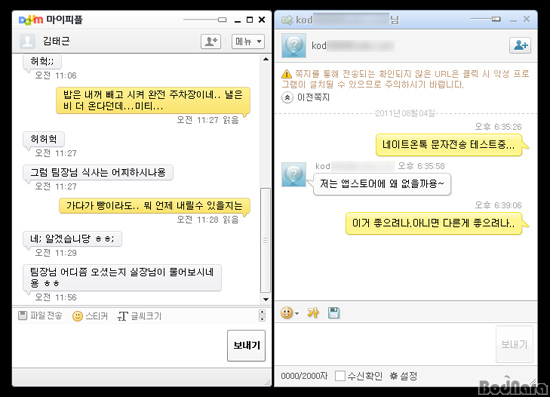Maximize the MyPeople chat window
The width and height of the screenshot is (550, 397).
point(249,20)
